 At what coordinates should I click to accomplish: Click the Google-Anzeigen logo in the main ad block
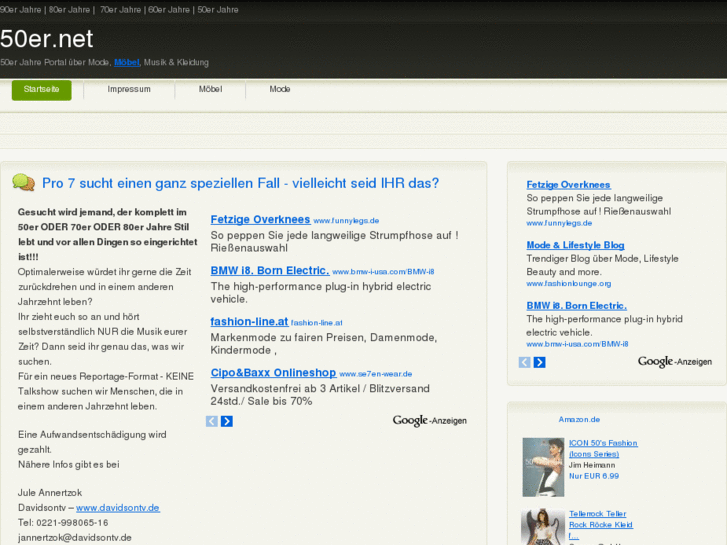click(x=429, y=421)
